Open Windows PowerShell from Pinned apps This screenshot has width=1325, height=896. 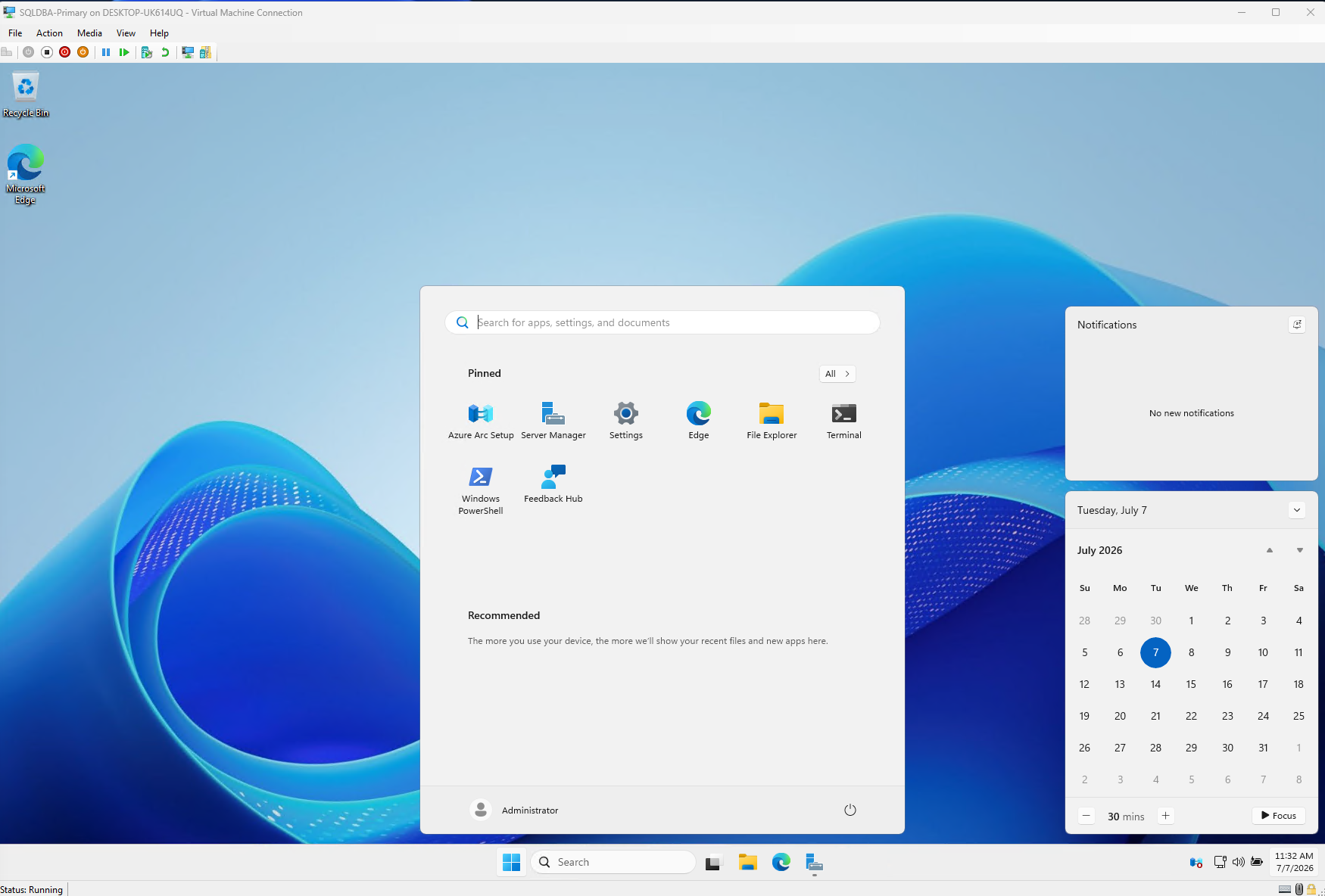pos(481,490)
